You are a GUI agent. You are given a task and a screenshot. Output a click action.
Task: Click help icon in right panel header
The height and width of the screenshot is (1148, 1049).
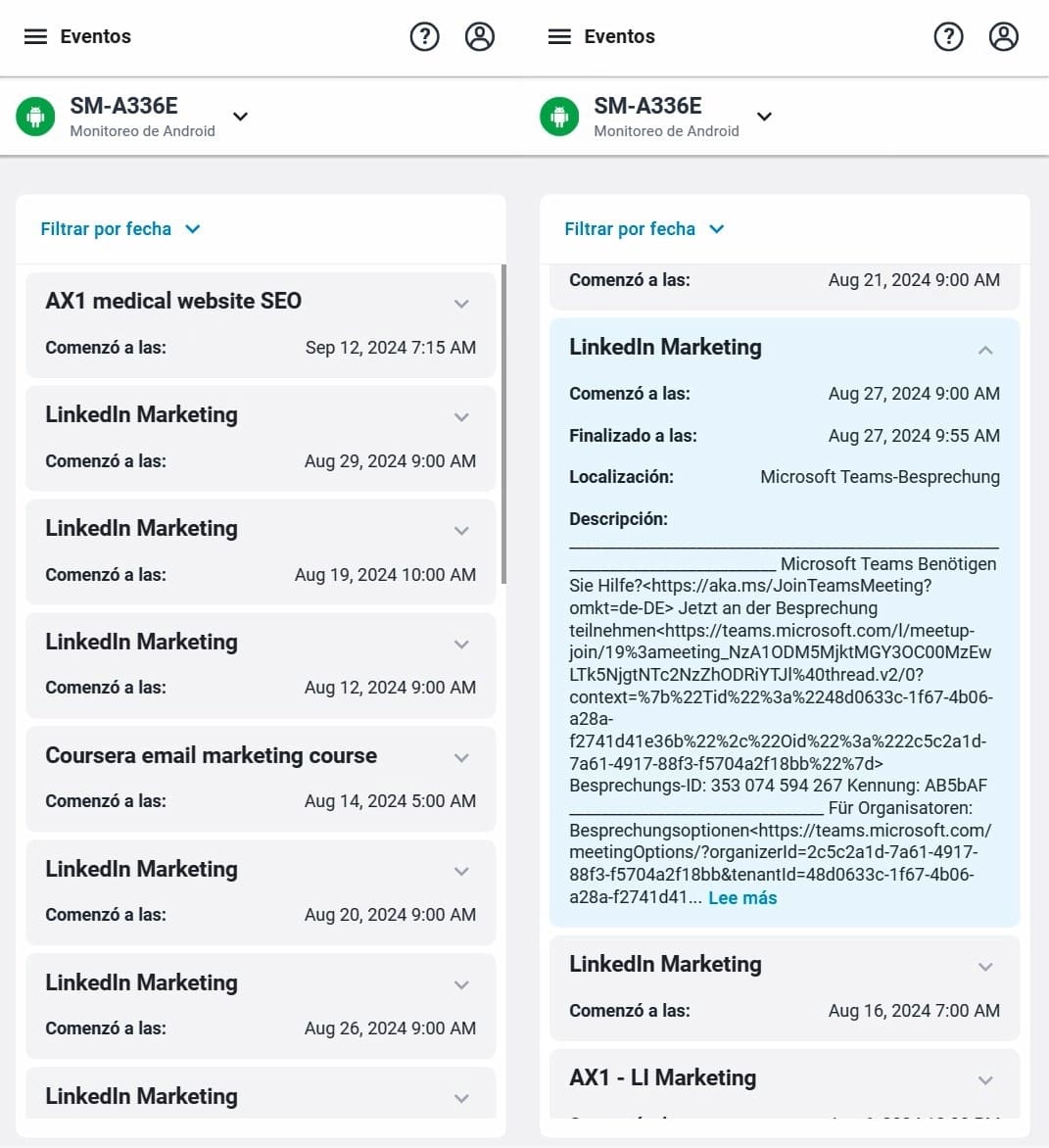949,36
